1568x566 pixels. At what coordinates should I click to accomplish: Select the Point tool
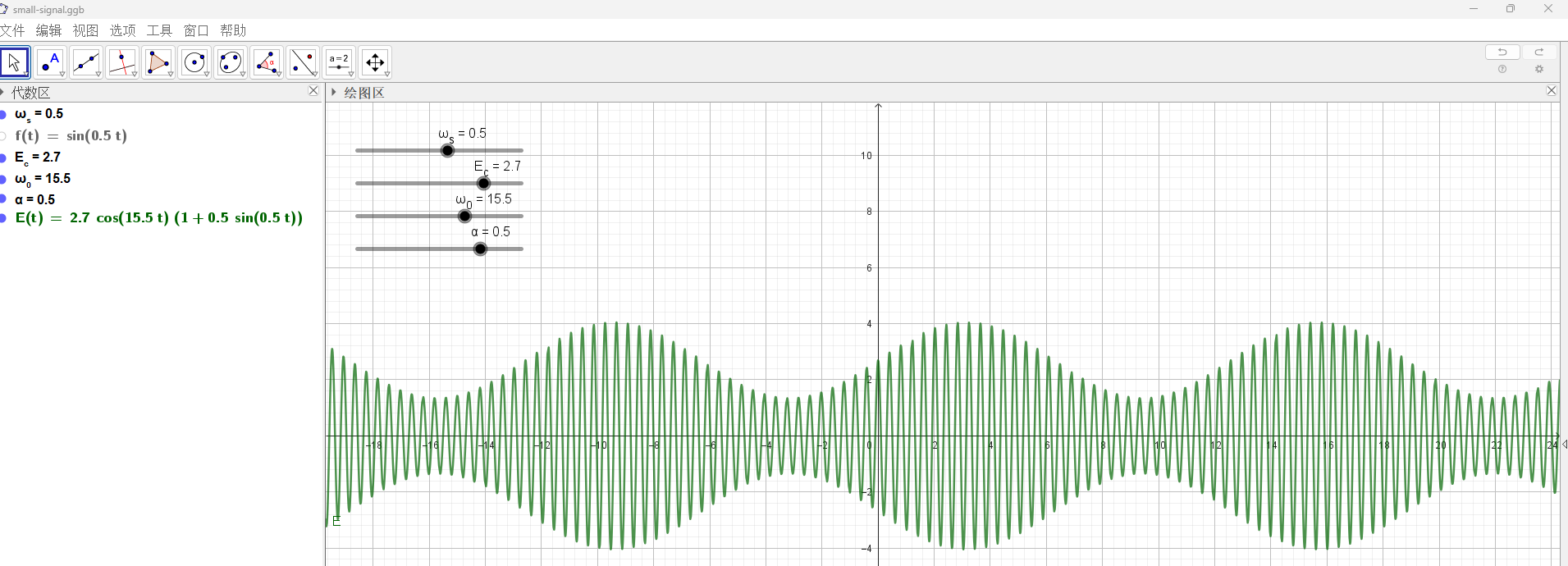(51, 62)
